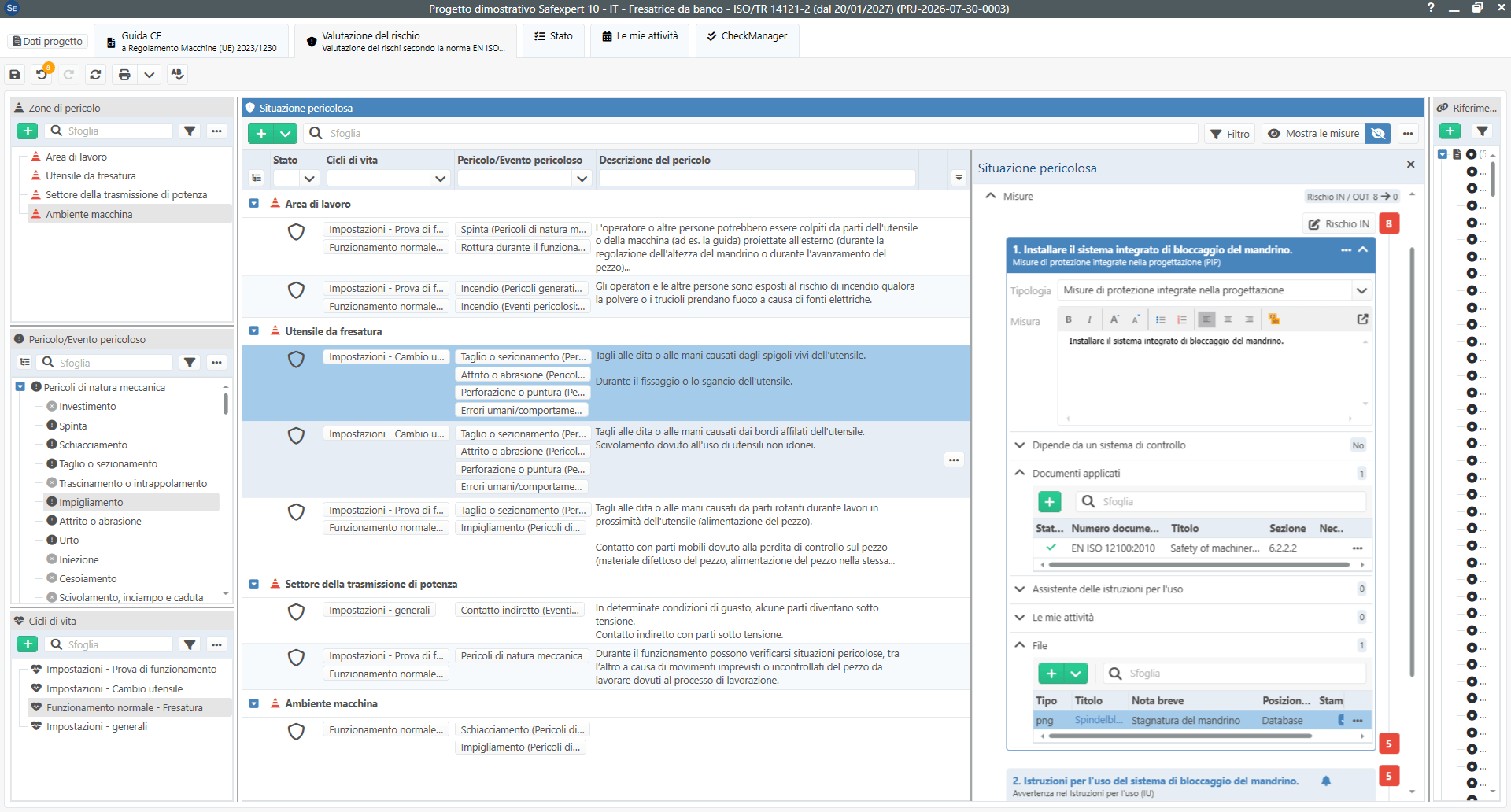Run the spell check (AB icon)
This screenshot has width=1511, height=812.
point(177,74)
